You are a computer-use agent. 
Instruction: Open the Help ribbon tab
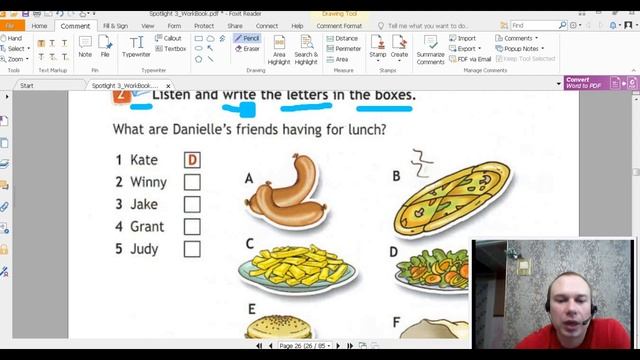click(297, 26)
